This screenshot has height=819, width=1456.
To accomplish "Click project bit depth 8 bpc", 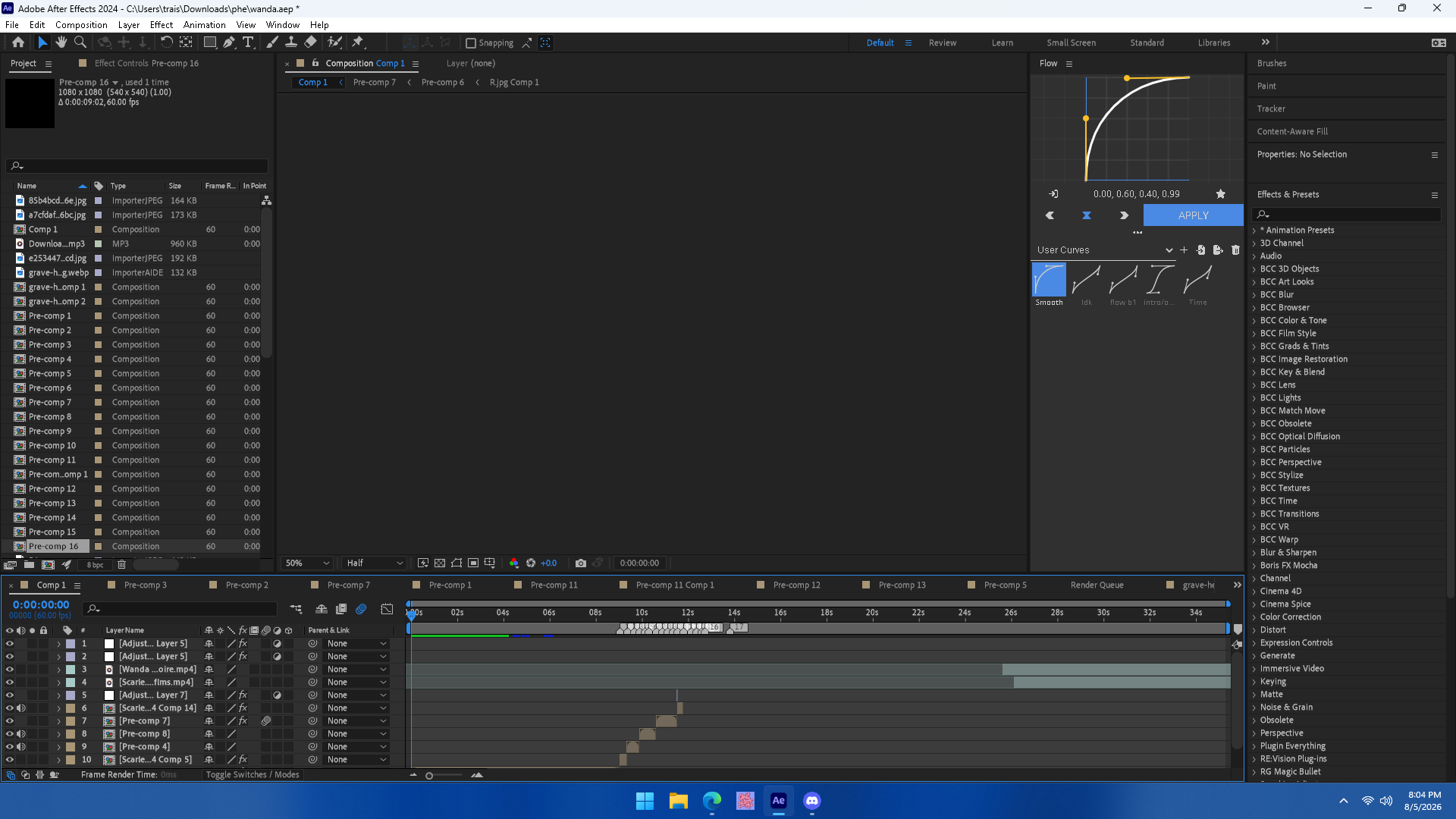I will [95, 565].
